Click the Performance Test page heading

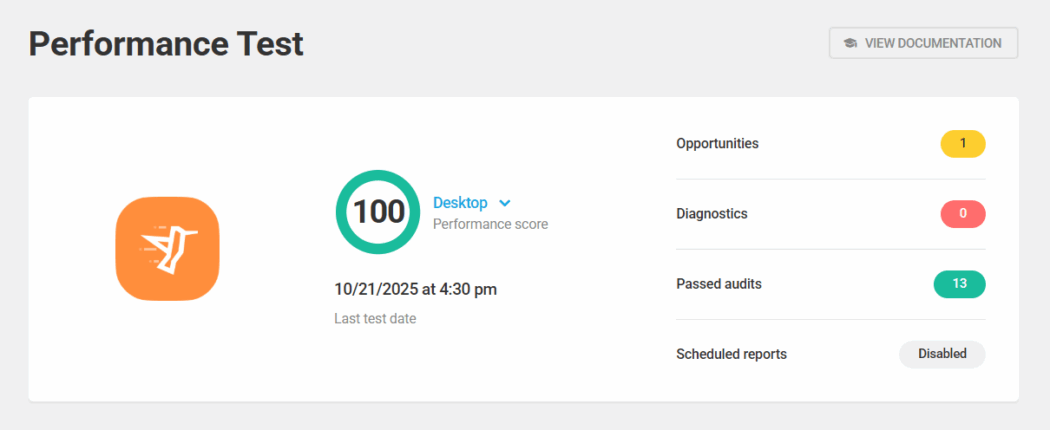tap(166, 44)
